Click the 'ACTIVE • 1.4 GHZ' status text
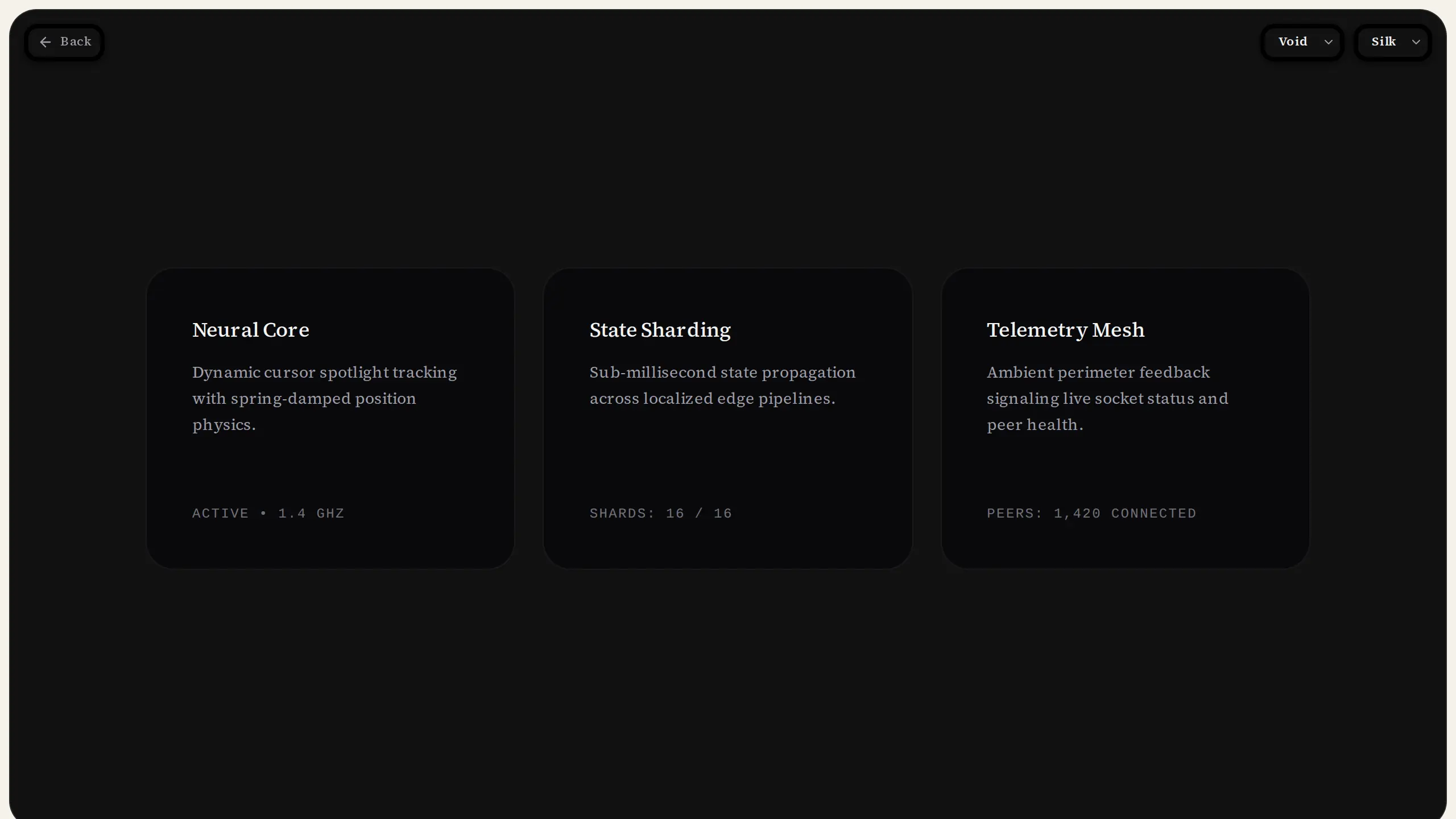 pos(268,514)
